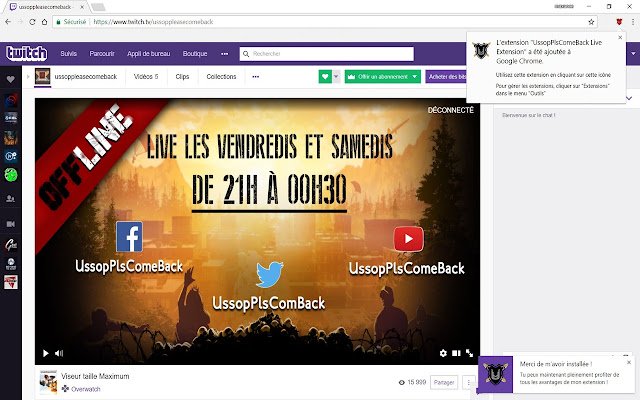Screen dimensions: 640x400
Task: Open the player settings gear
Action: [x=443, y=353]
